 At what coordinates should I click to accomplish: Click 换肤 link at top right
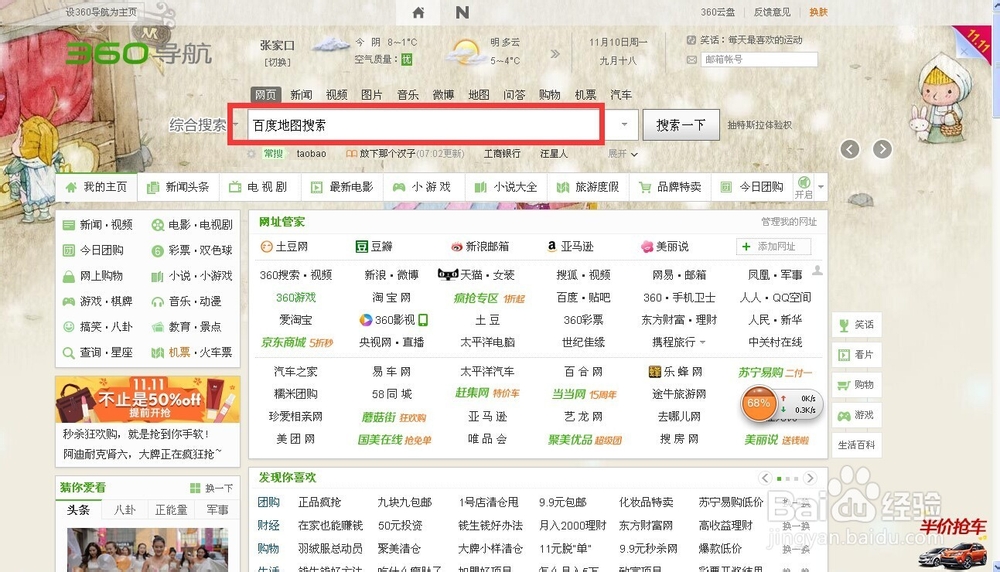818,12
